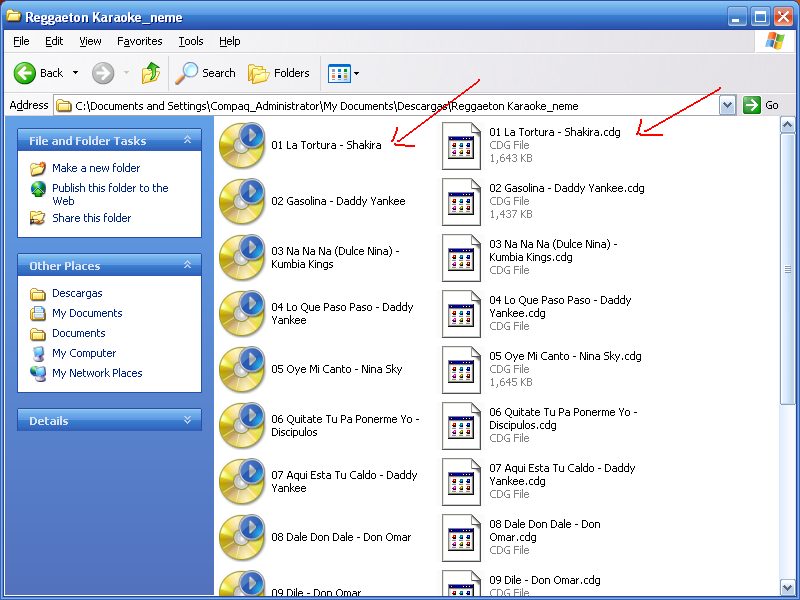Select the 01 La Tortura audio disc icon
The width and height of the screenshot is (800, 600).
pyautogui.click(x=242, y=145)
